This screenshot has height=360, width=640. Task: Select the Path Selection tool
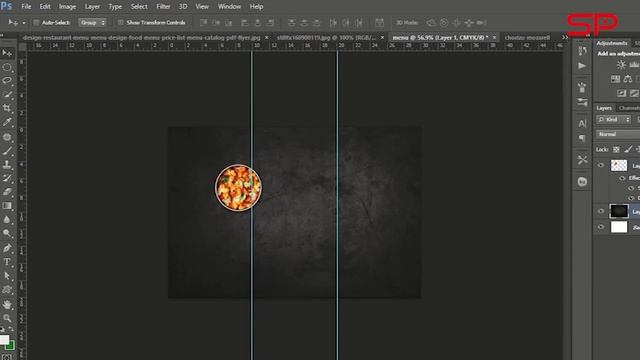[7, 276]
